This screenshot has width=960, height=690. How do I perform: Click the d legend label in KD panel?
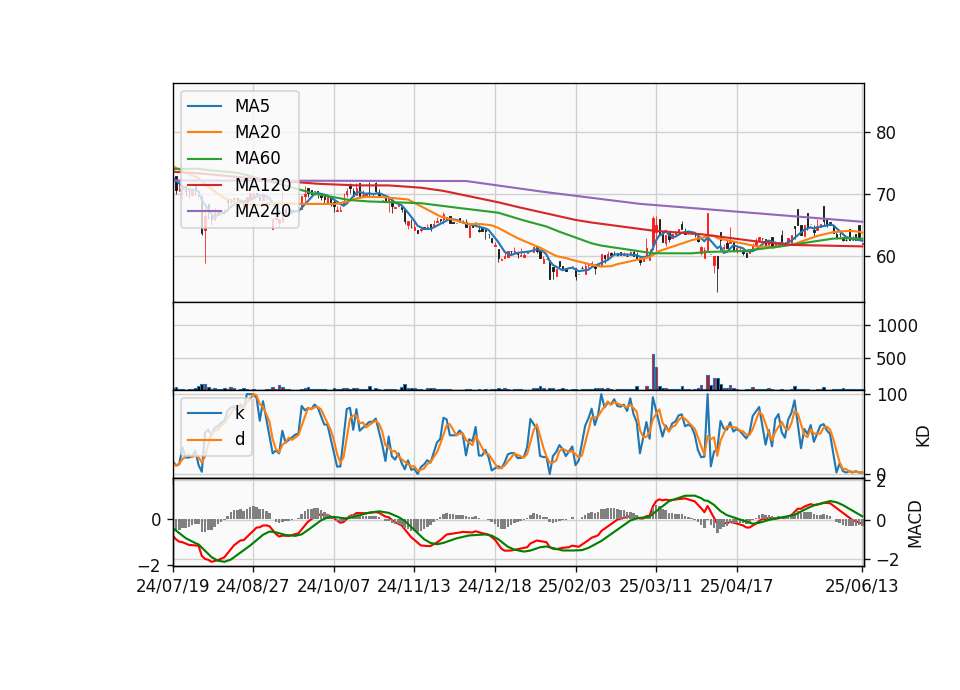pyautogui.click(x=239, y=439)
